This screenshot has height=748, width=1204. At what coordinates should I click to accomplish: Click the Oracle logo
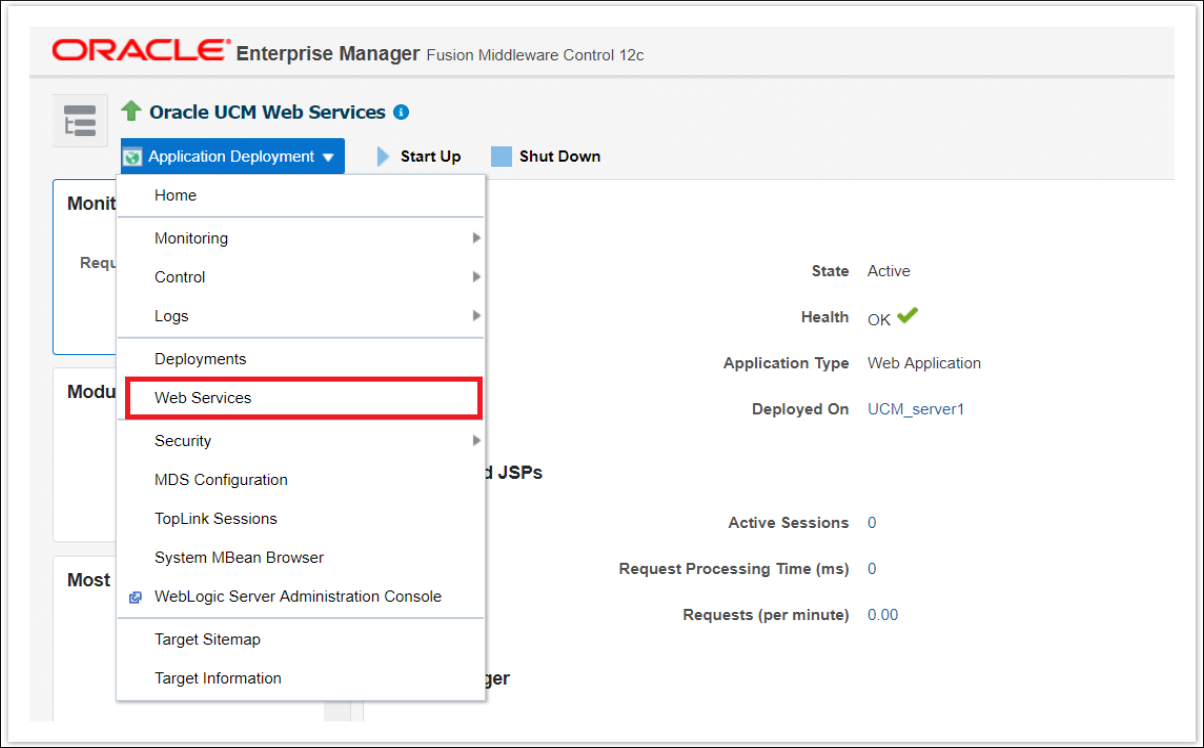click(x=141, y=50)
